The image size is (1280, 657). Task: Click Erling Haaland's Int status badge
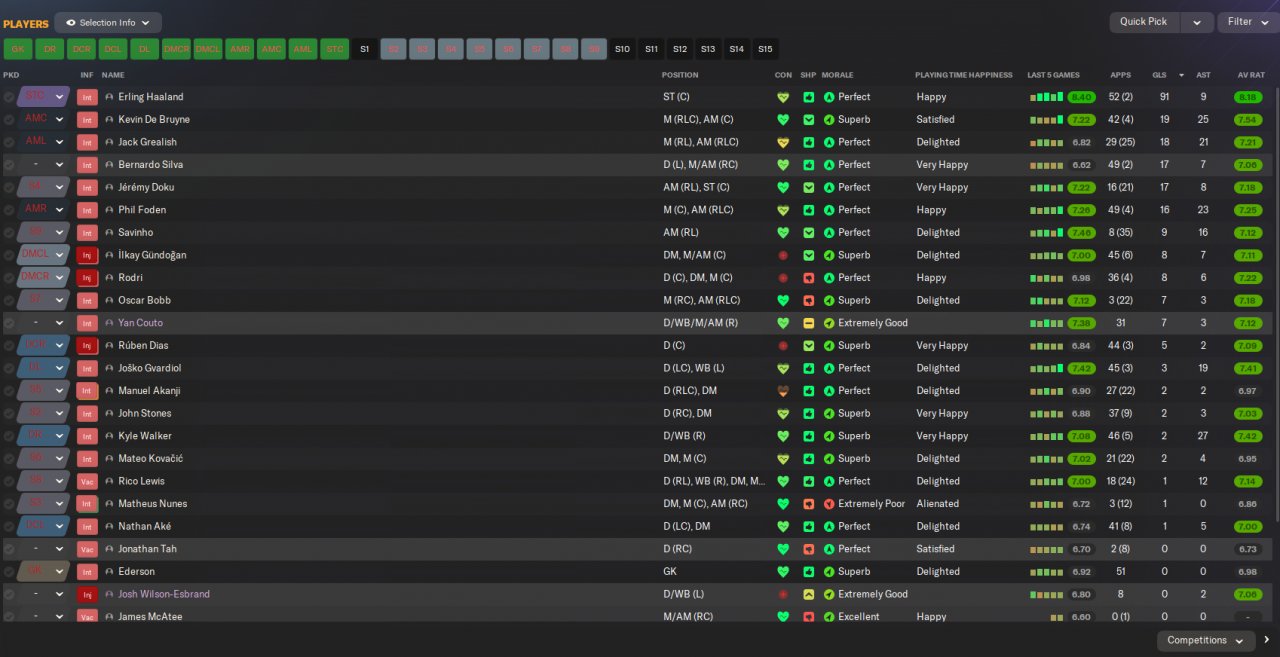click(87, 97)
